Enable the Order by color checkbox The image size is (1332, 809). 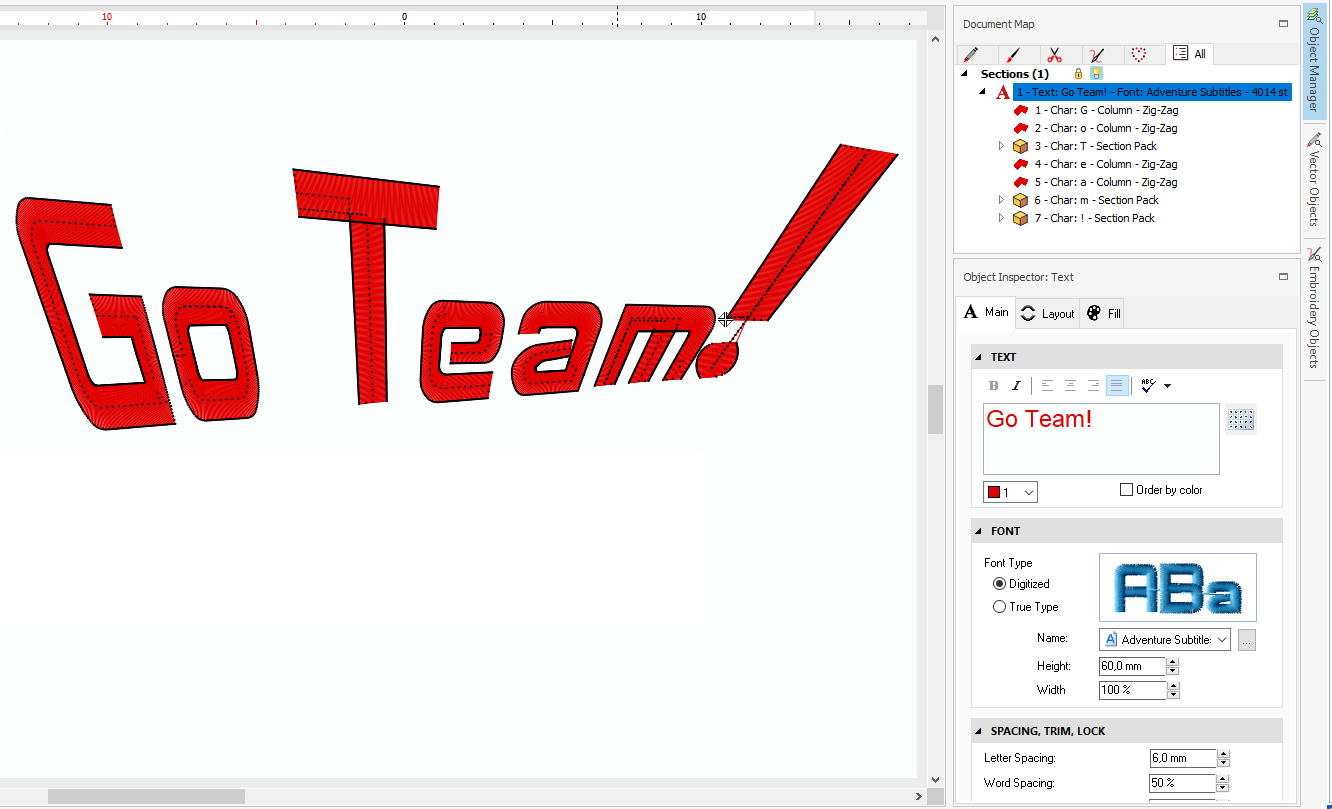click(x=1127, y=490)
